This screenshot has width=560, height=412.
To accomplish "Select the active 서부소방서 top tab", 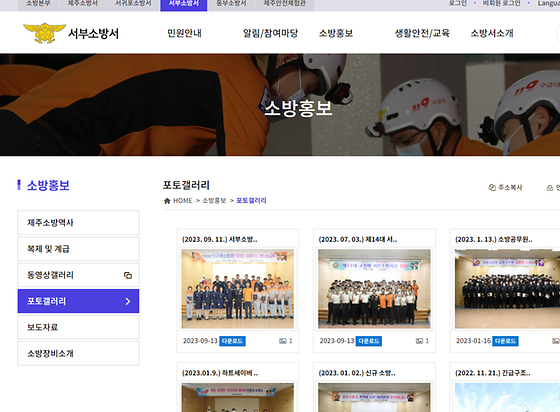I will (x=184, y=4).
